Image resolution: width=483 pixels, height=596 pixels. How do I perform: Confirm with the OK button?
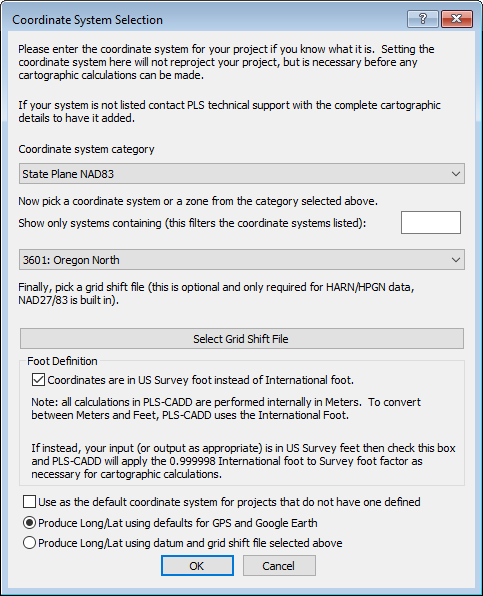pyautogui.click(x=197, y=566)
